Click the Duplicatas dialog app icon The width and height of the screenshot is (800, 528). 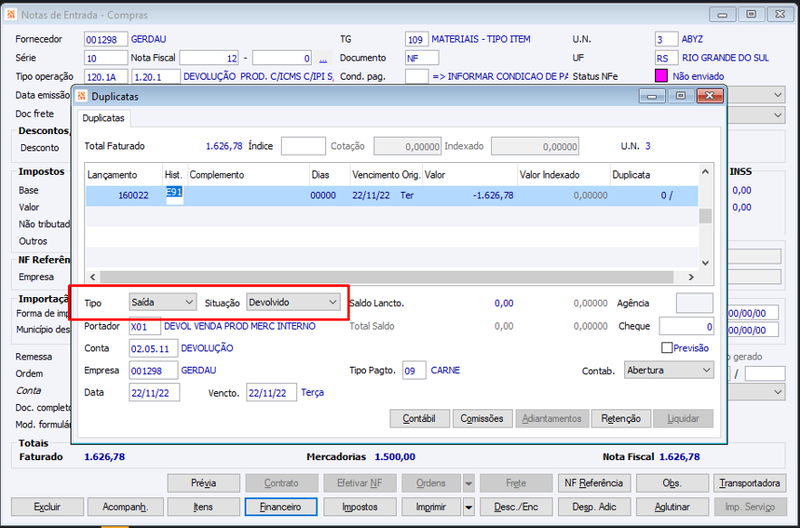[x=82, y=96]
